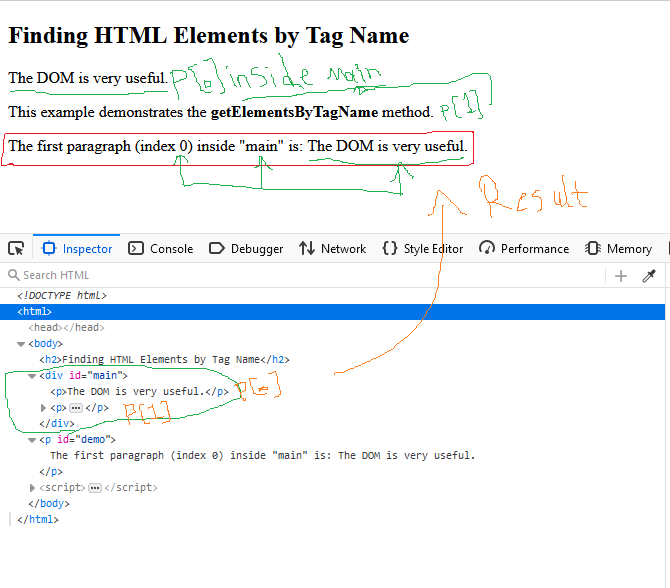This screenshot has height=588, width=670.
Task: Select the div id="main" node
Action: coord(83,376)
